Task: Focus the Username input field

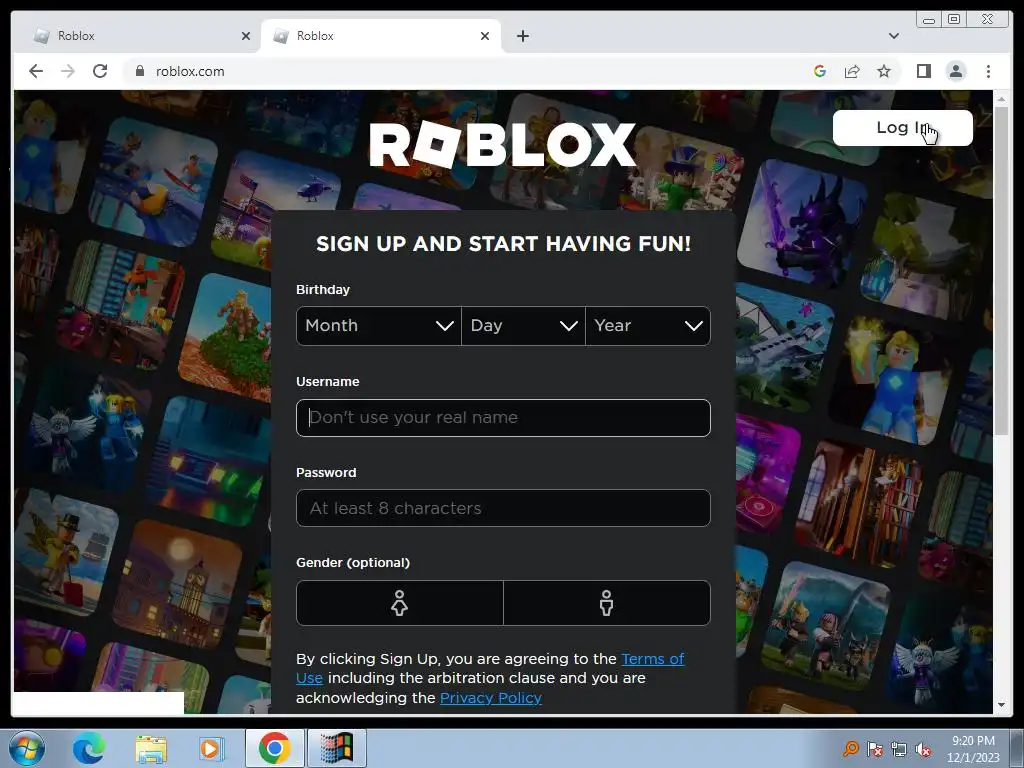Action: click(503, 418)
